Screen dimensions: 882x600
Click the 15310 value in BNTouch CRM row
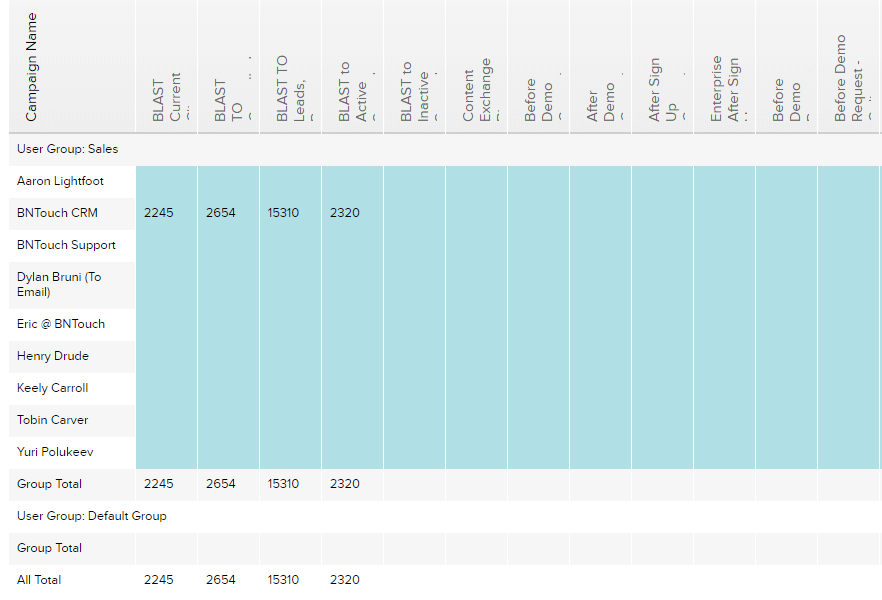(283, 213)
